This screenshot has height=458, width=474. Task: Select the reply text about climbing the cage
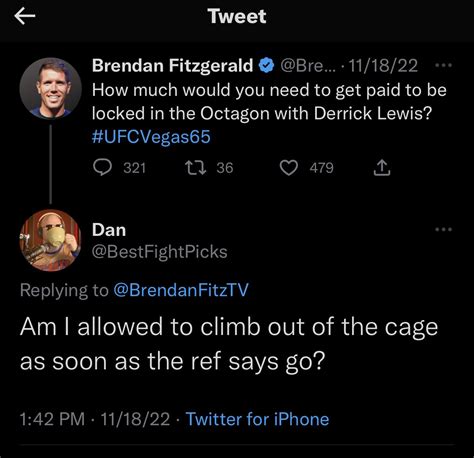229,344
